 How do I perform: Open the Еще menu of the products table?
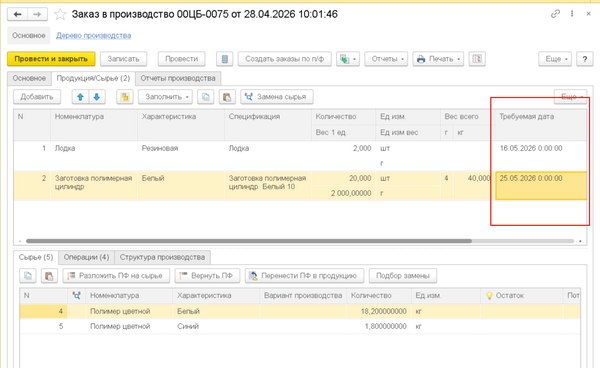[x=570, y=96]
